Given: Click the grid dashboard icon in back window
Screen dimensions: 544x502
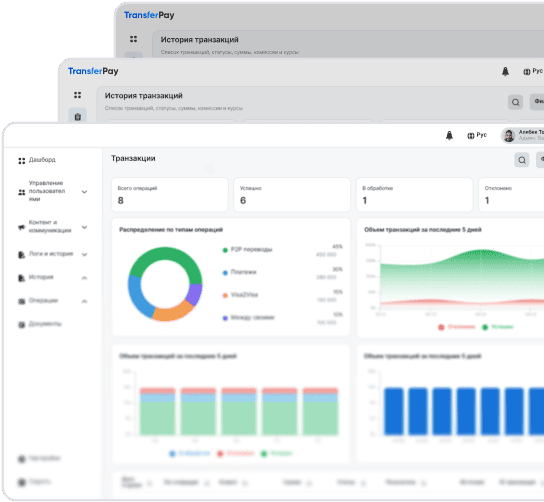Looking at the screenshot, I should (133, 39).
